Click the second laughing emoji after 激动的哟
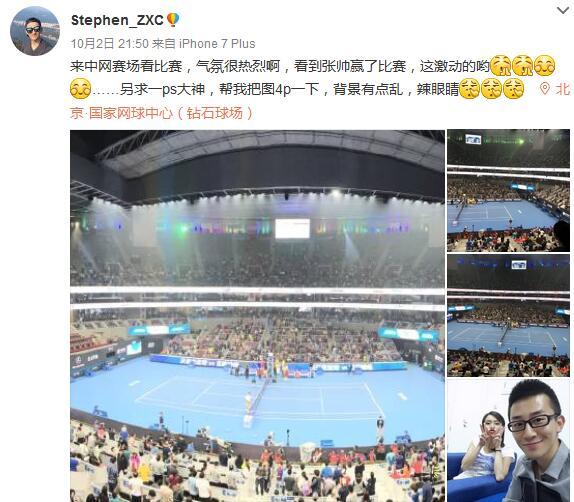574x502 pixels. point(523,66)
